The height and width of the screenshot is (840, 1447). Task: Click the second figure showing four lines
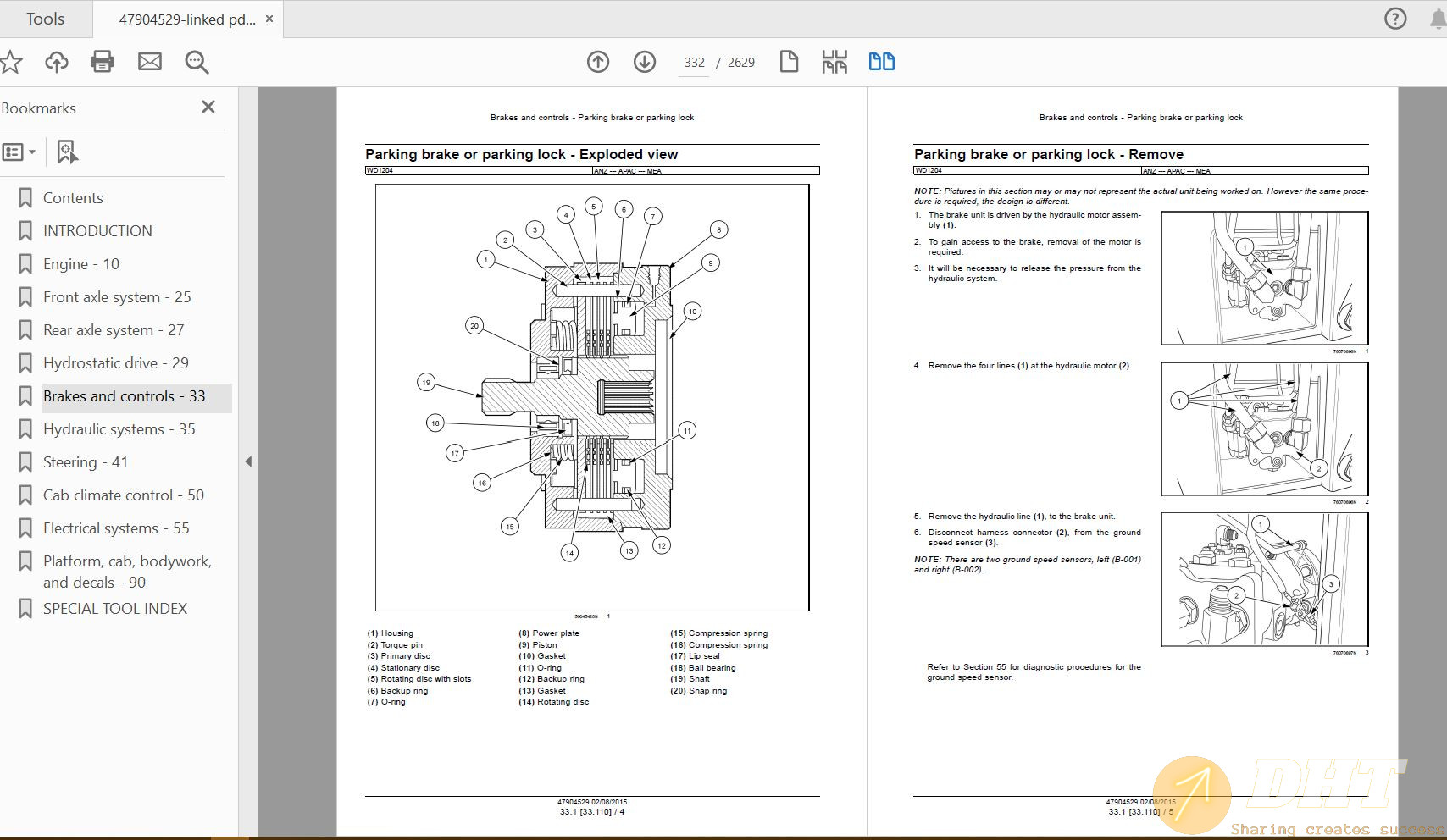[1265, 429]
